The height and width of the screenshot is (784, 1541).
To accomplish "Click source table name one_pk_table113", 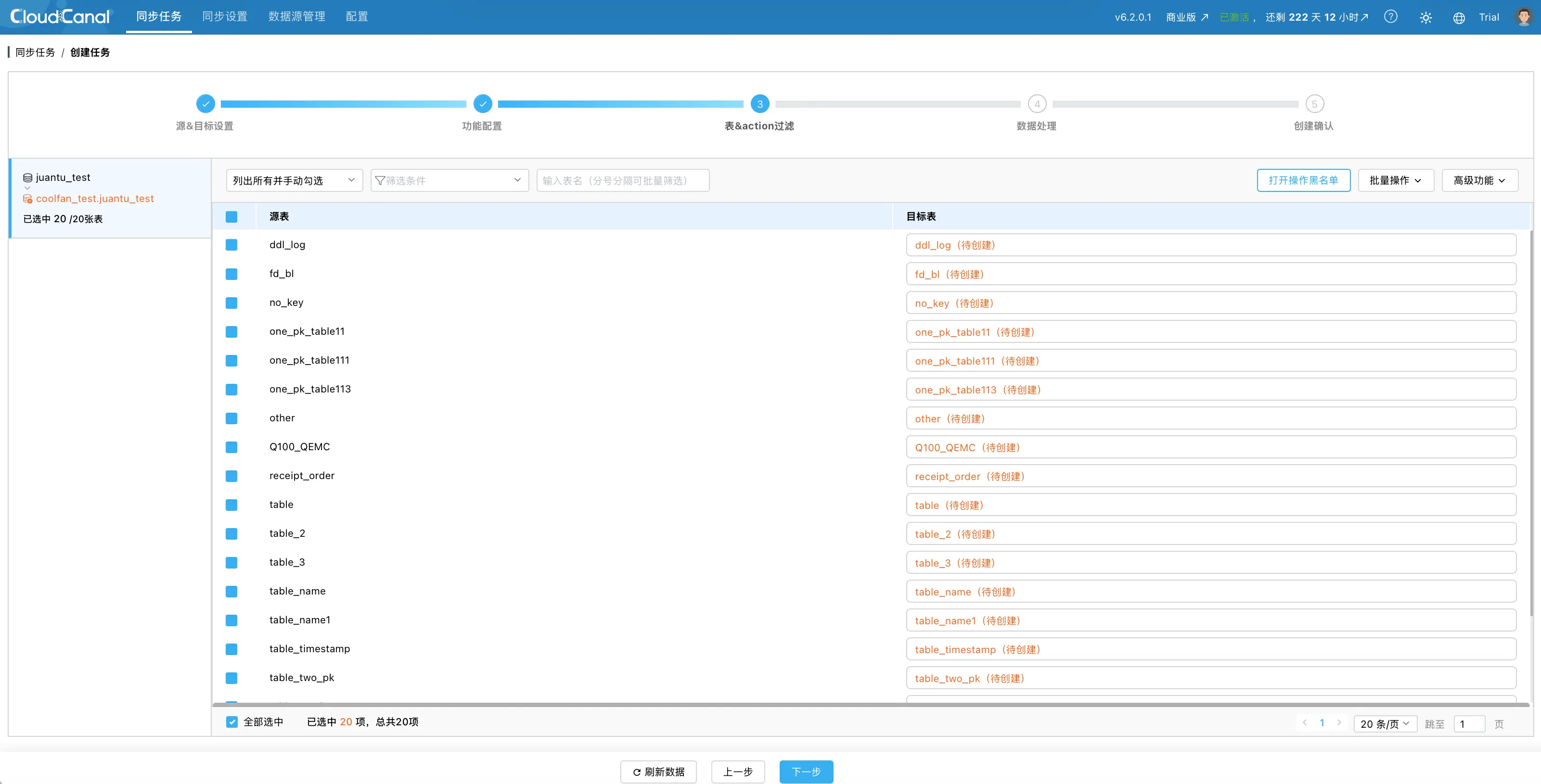I will [x=310, y=389].
